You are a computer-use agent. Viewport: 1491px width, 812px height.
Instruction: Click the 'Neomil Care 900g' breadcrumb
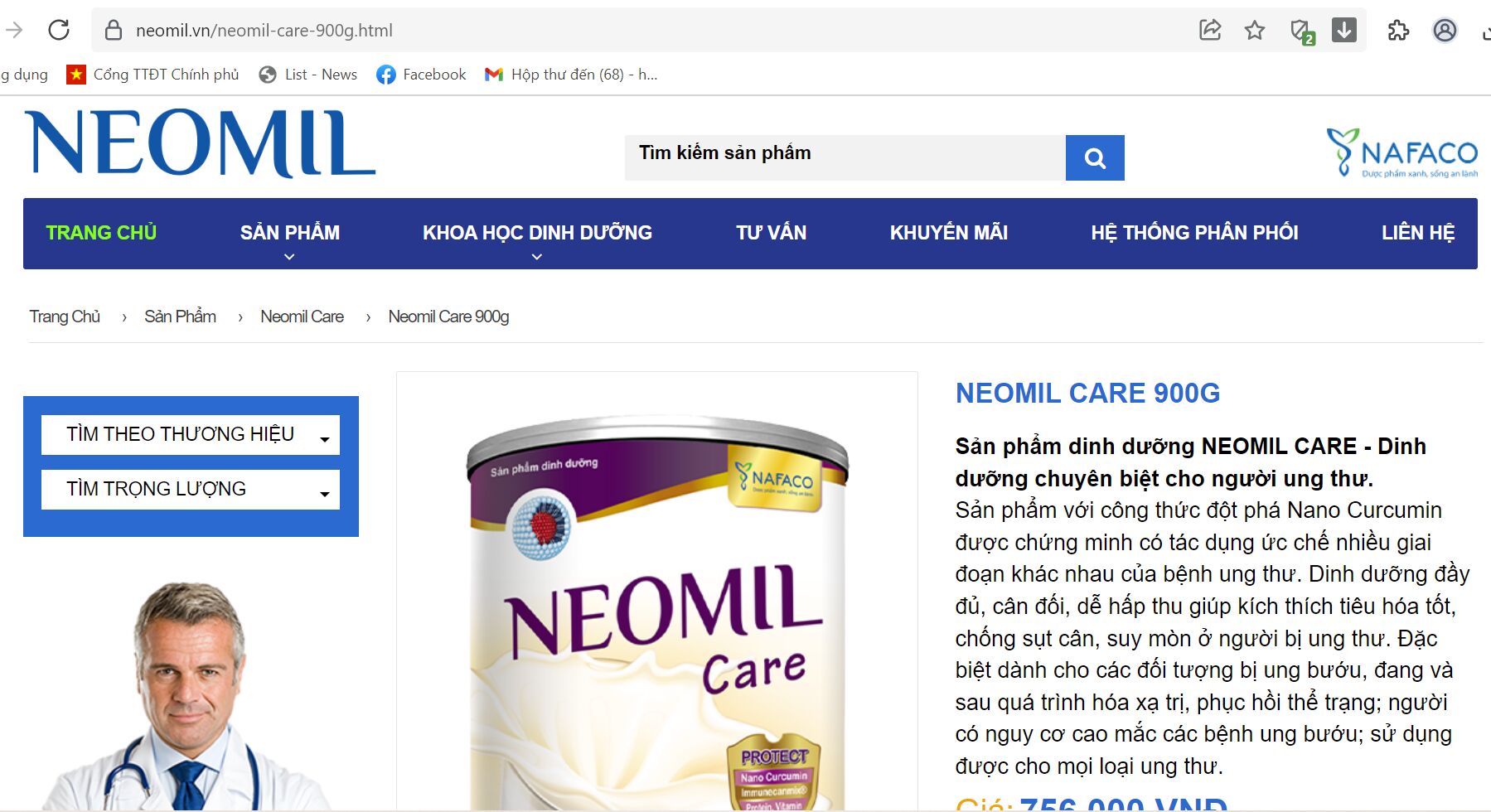click(448, 317)
